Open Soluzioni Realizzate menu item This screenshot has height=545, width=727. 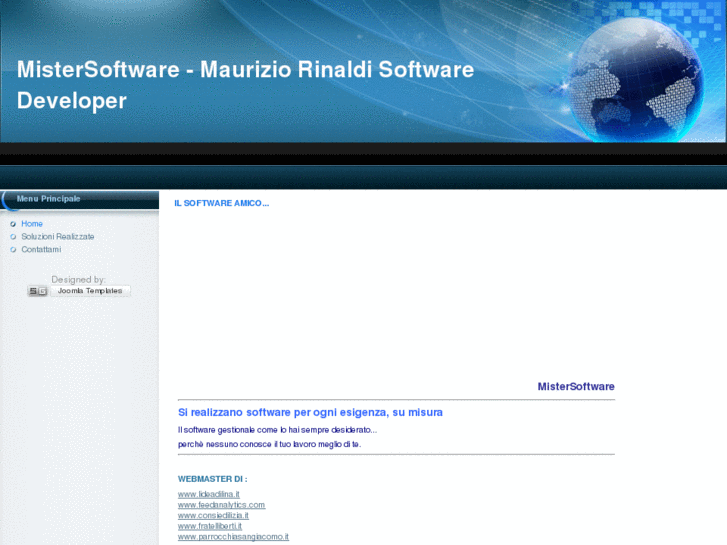click(x=57, y=237)
